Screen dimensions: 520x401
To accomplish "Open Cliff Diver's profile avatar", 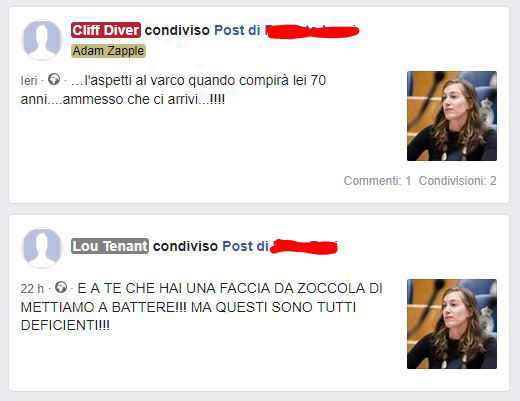I will point(42,40).
